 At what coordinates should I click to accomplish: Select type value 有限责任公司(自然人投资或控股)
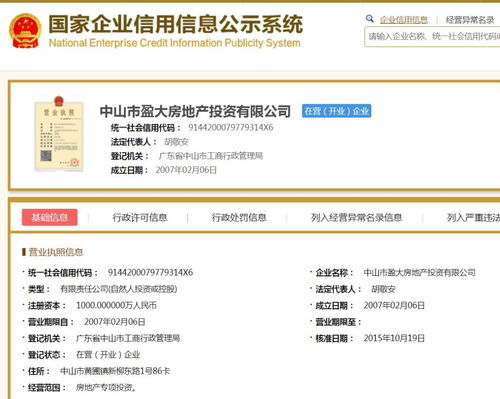[x=119, y=289]
